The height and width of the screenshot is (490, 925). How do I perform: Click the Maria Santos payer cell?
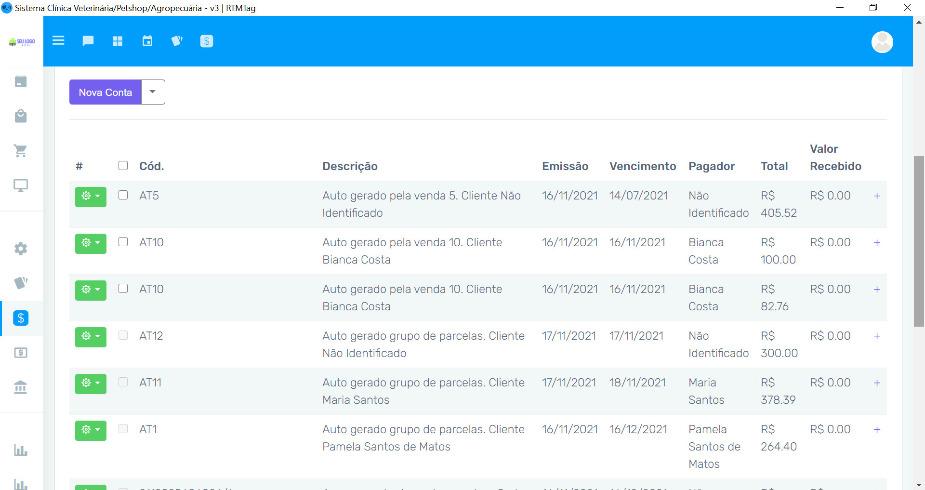(706, 391)
